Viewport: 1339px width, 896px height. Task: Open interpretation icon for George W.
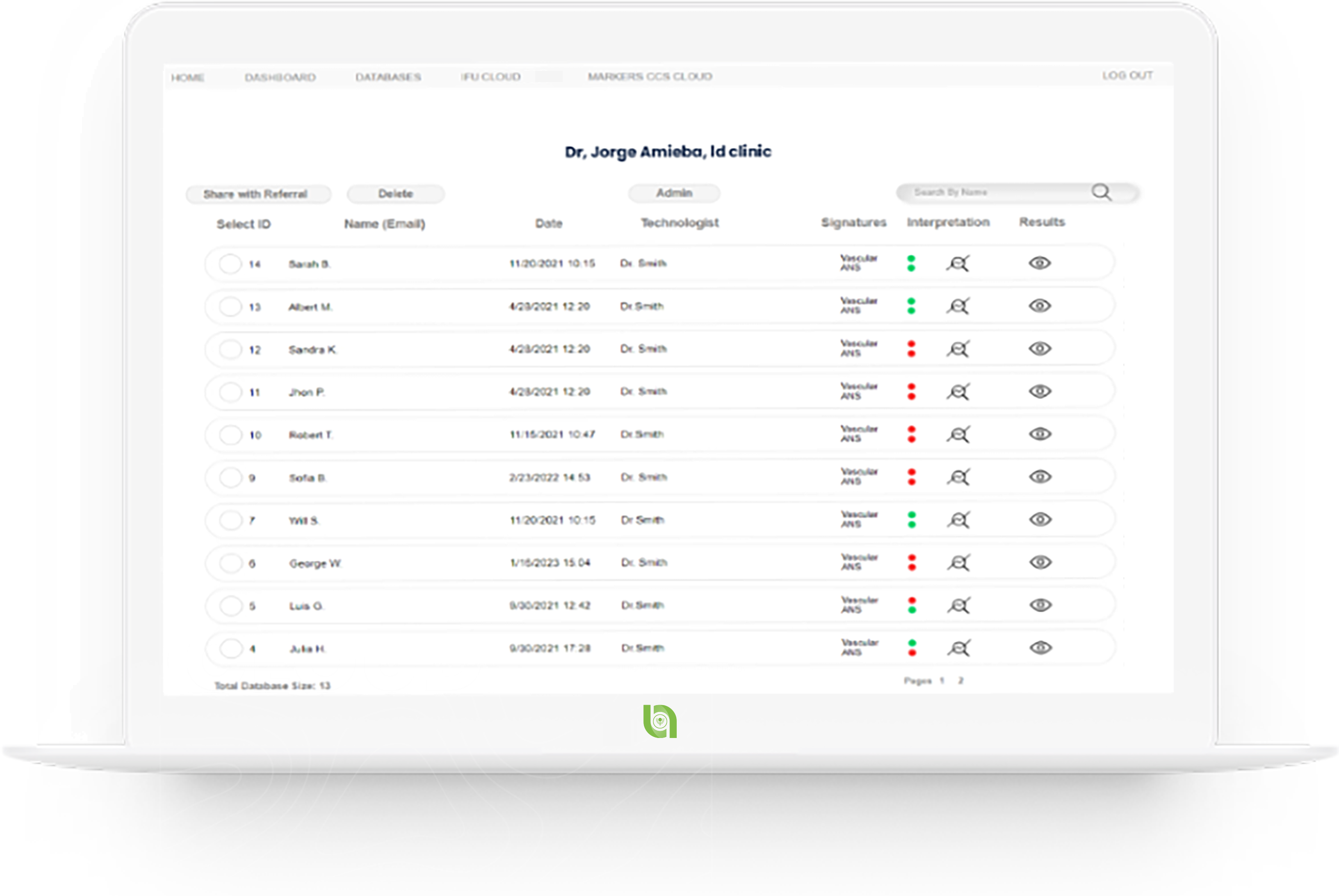click(x=958, y=563)
